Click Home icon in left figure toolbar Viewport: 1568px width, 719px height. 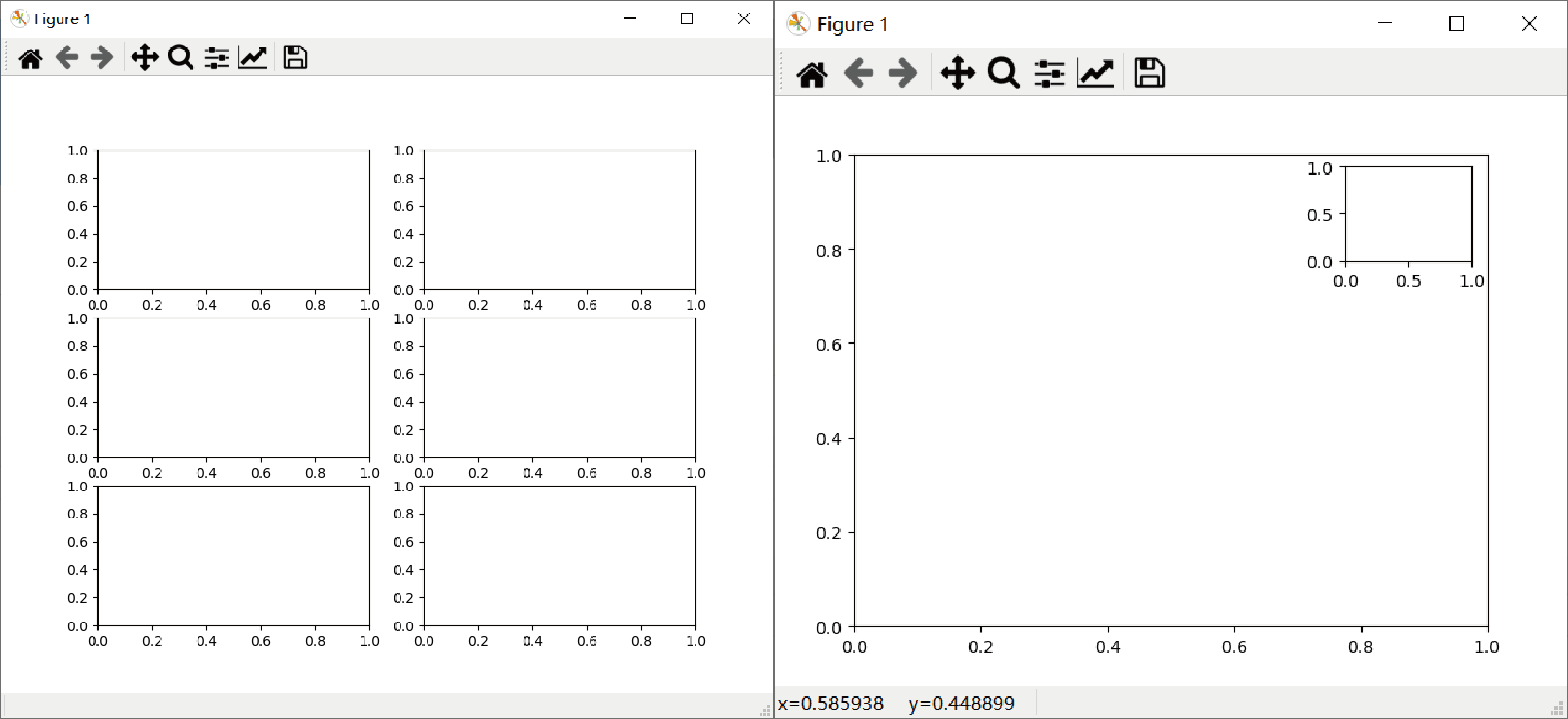click(x=30, y=58)
